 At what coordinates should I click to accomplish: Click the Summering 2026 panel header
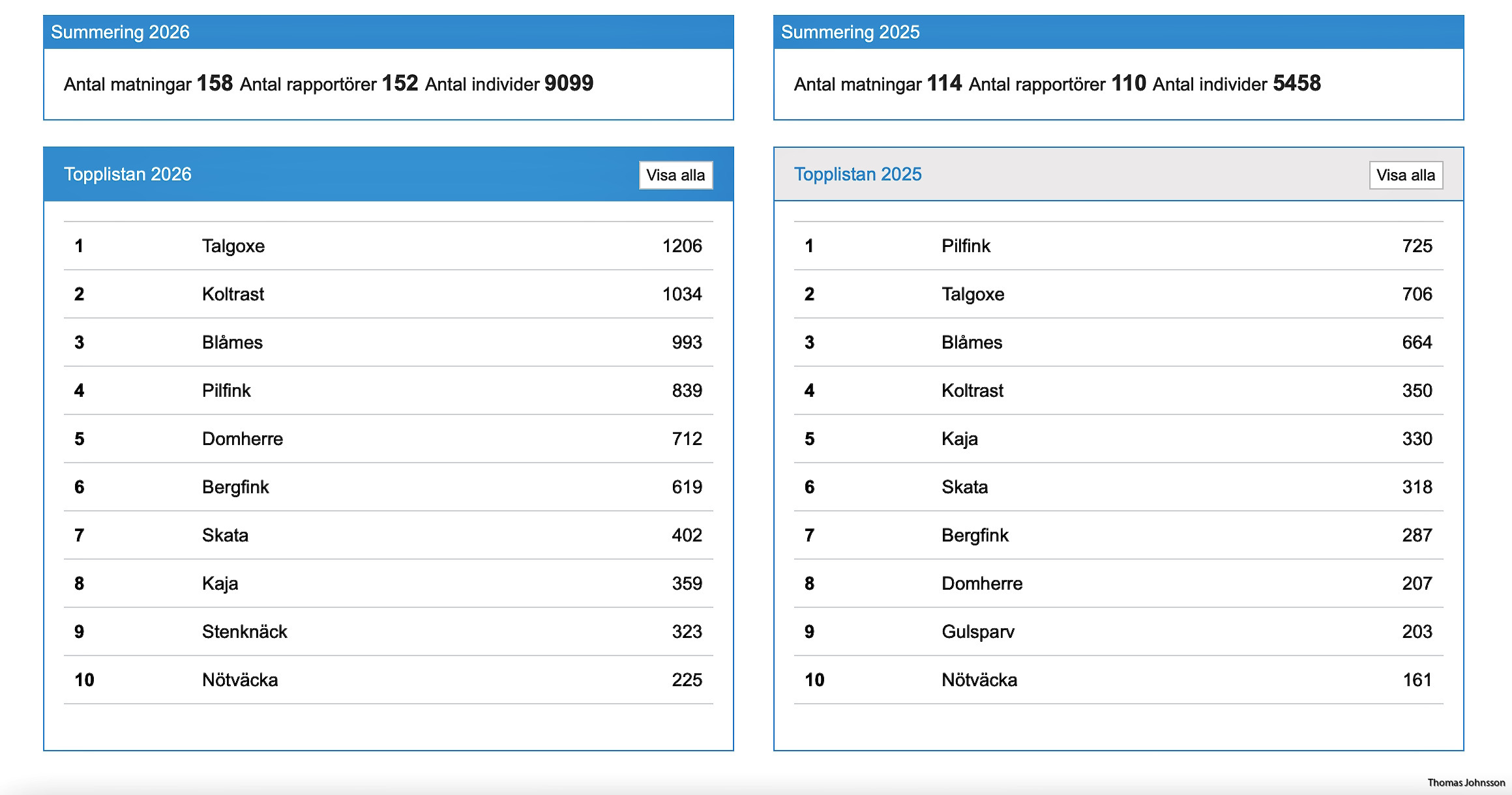click(120, 32)
